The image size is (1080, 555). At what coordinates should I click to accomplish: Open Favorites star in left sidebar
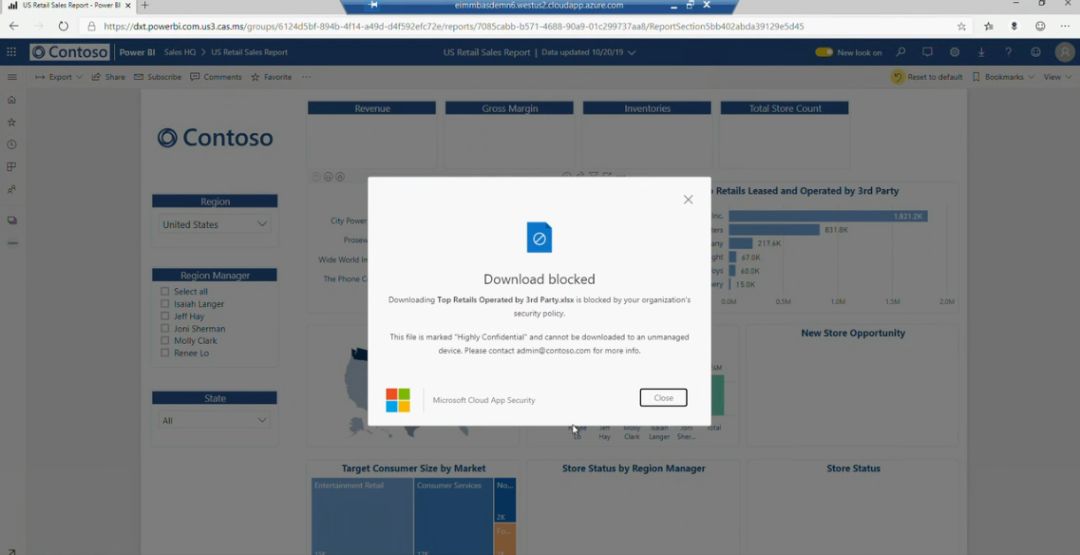tap(12, 122)
